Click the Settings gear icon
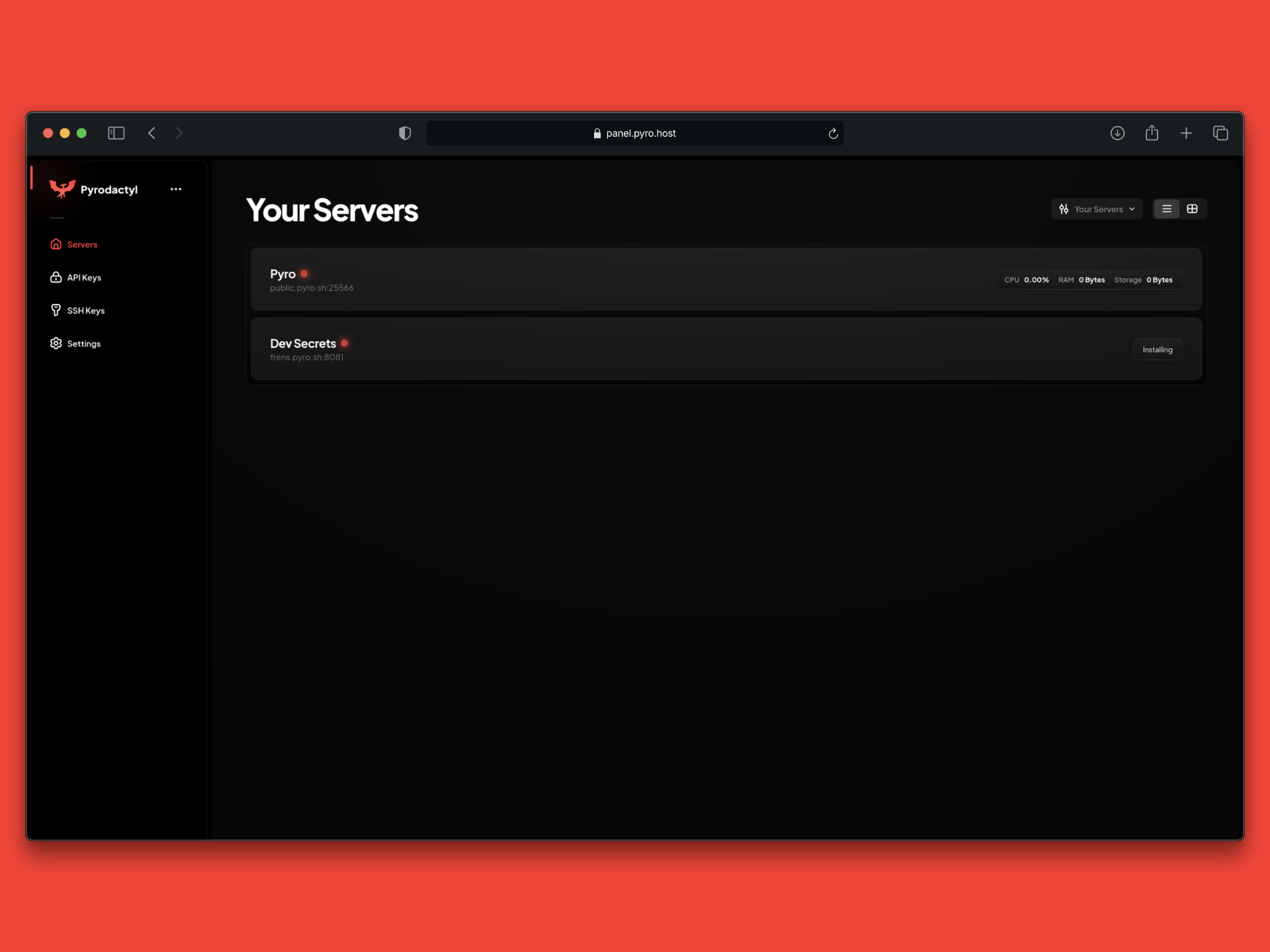Image resolution: width=1270 pixels, height=952 pixels. point(56,344)
